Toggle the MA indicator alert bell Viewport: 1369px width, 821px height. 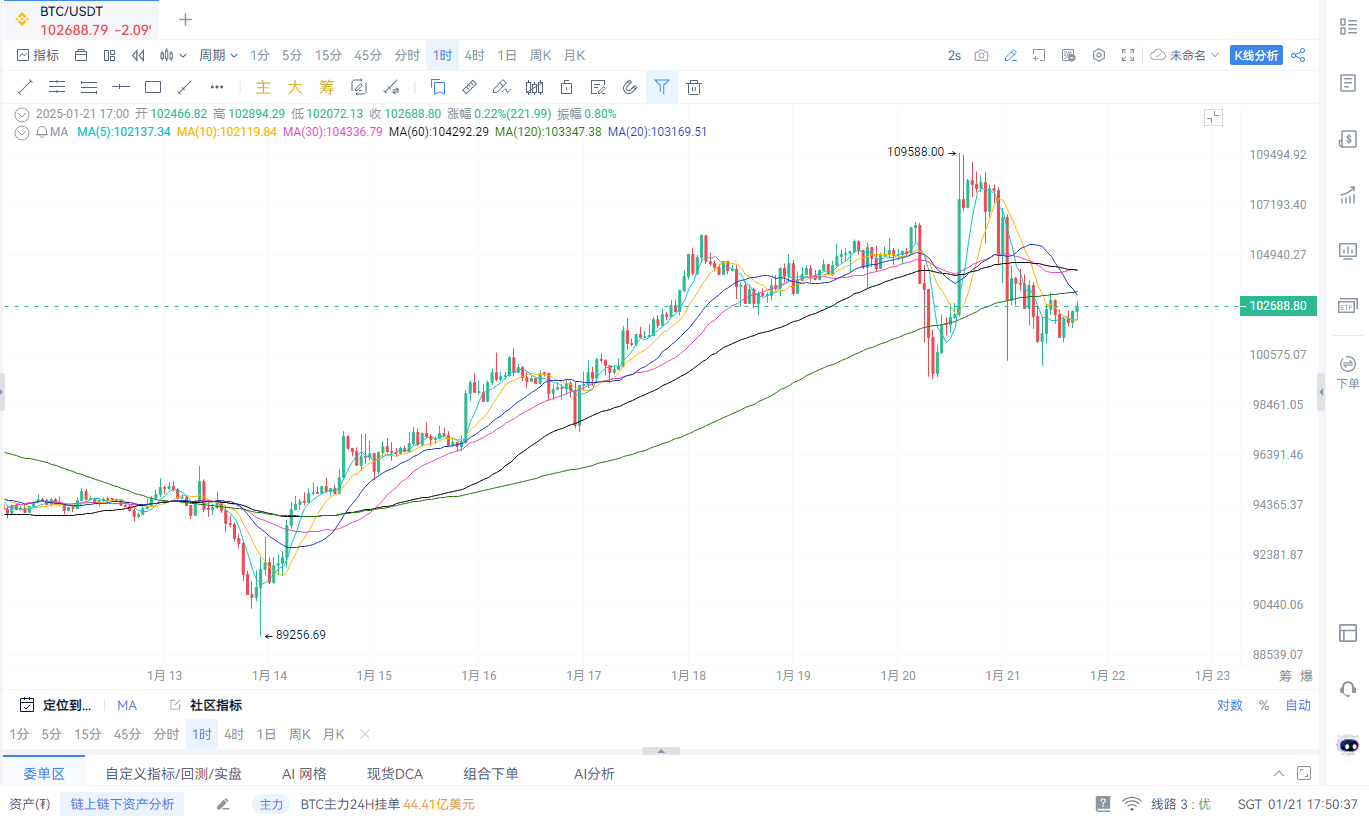pyautogui.click(x=41, y=132)
